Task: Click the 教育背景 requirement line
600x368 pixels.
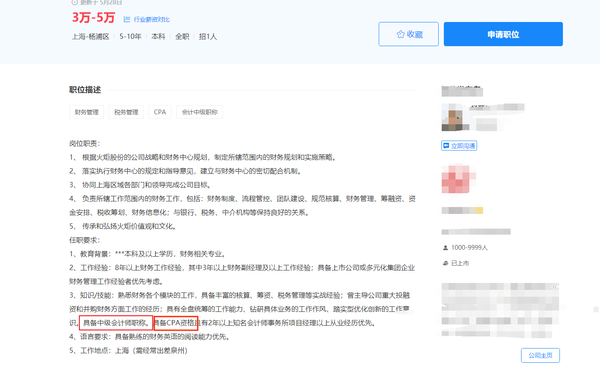Action: (x=147, y=254)
